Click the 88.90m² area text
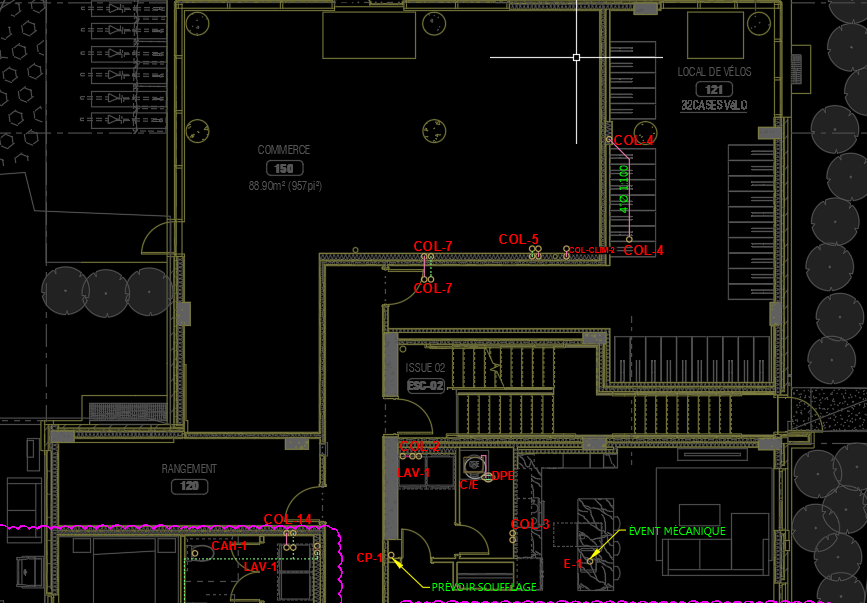 [285, 186]
